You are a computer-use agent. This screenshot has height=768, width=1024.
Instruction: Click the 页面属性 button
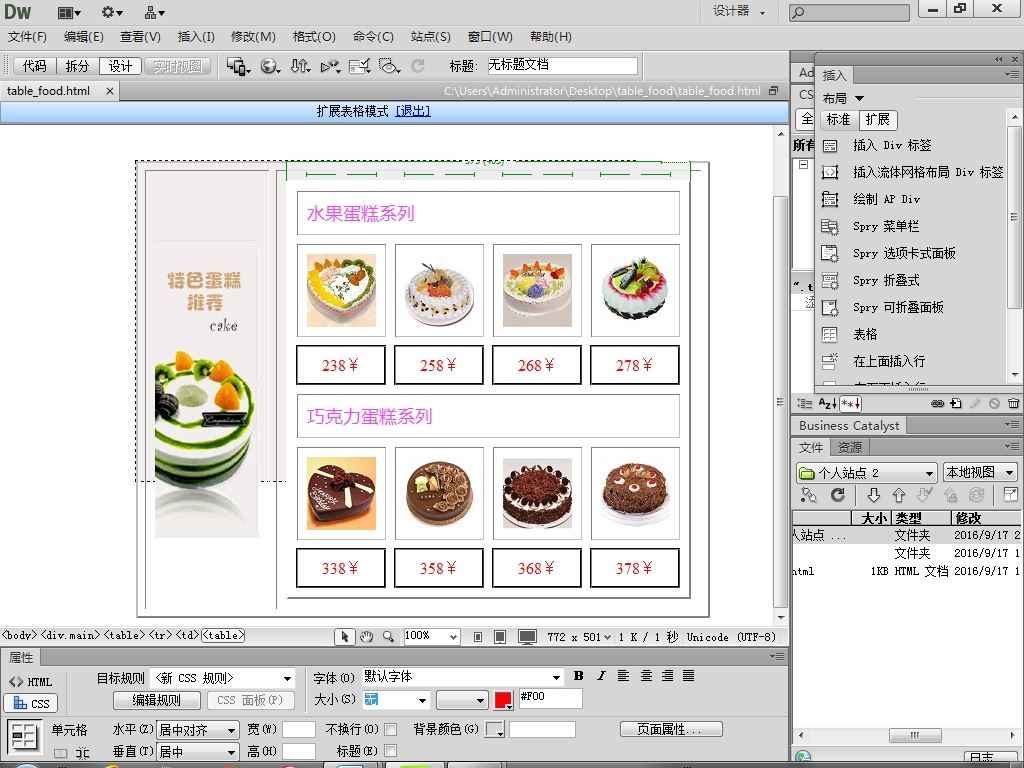pyautogui.click(x=671, y=729)
